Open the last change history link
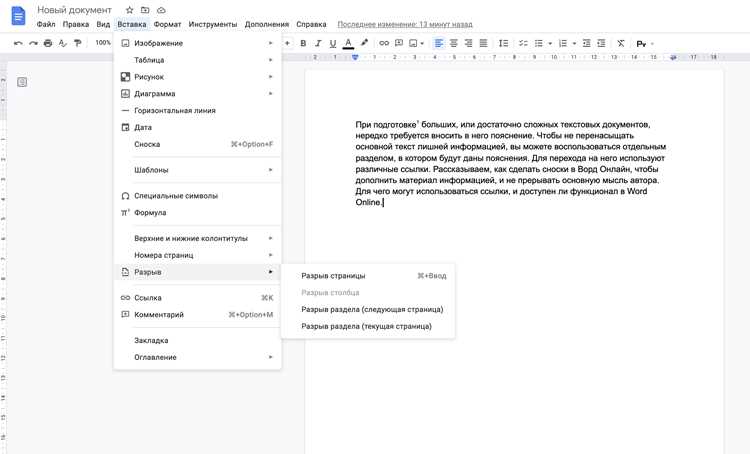The width and height of the screenshot is (750, 454). [x=405, y=24]
